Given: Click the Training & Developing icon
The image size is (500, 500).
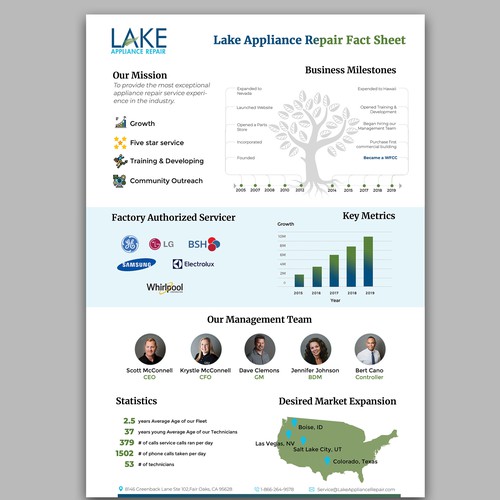Looking at the screenshot, I should pos(120,161).
